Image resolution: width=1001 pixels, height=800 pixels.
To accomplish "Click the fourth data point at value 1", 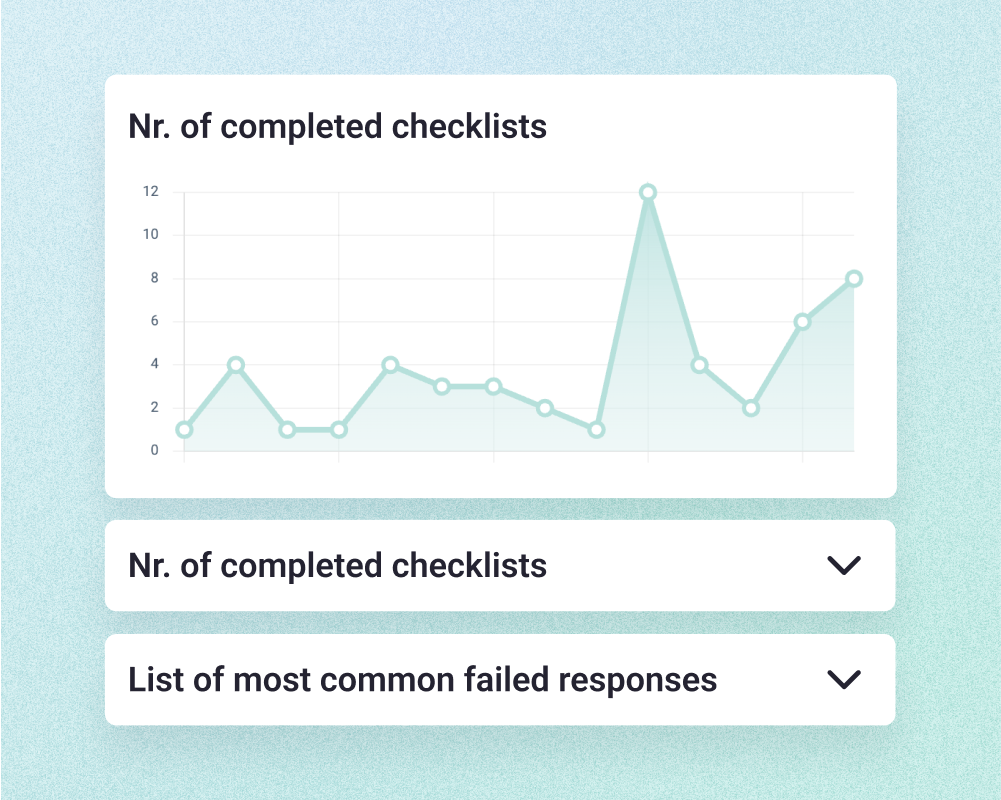I will 339,430.
